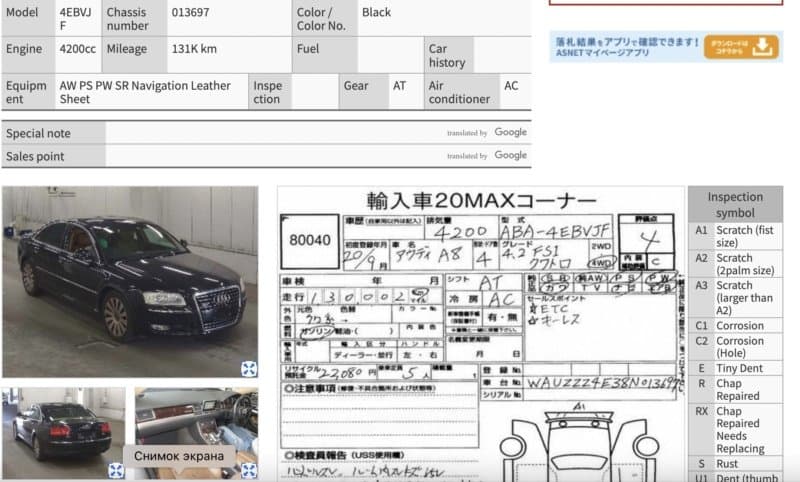The image size is (800, 482).
Task: Open the auction inspection sheet image
Action: (x=481, y=334)
